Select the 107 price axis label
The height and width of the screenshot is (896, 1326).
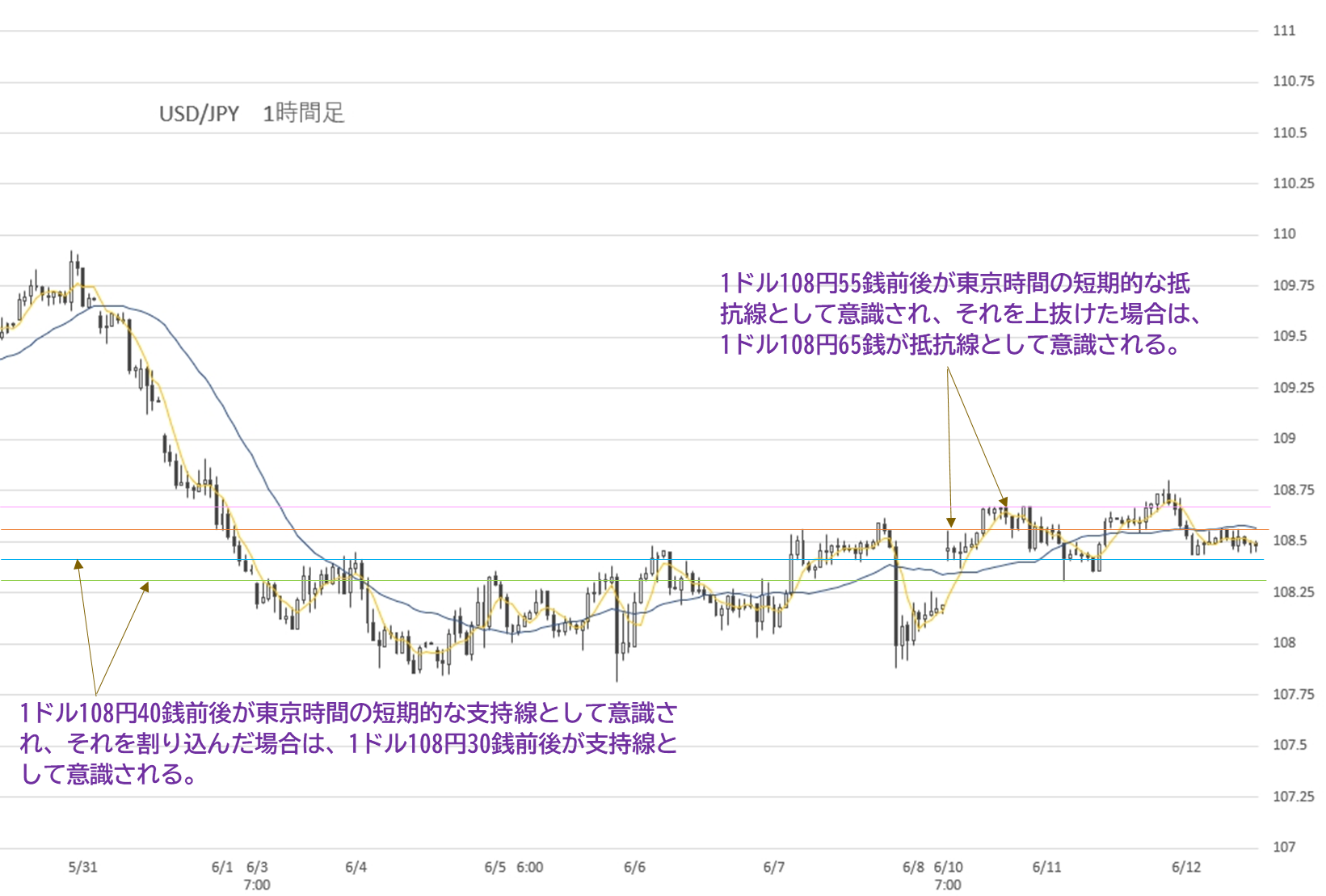1284,848
